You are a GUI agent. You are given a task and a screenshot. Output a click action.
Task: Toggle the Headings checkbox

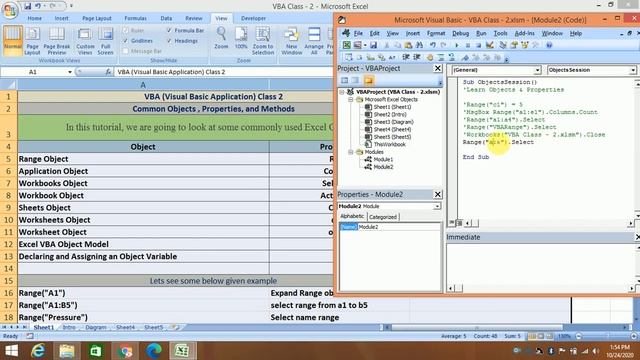click(x=169, y=41)
